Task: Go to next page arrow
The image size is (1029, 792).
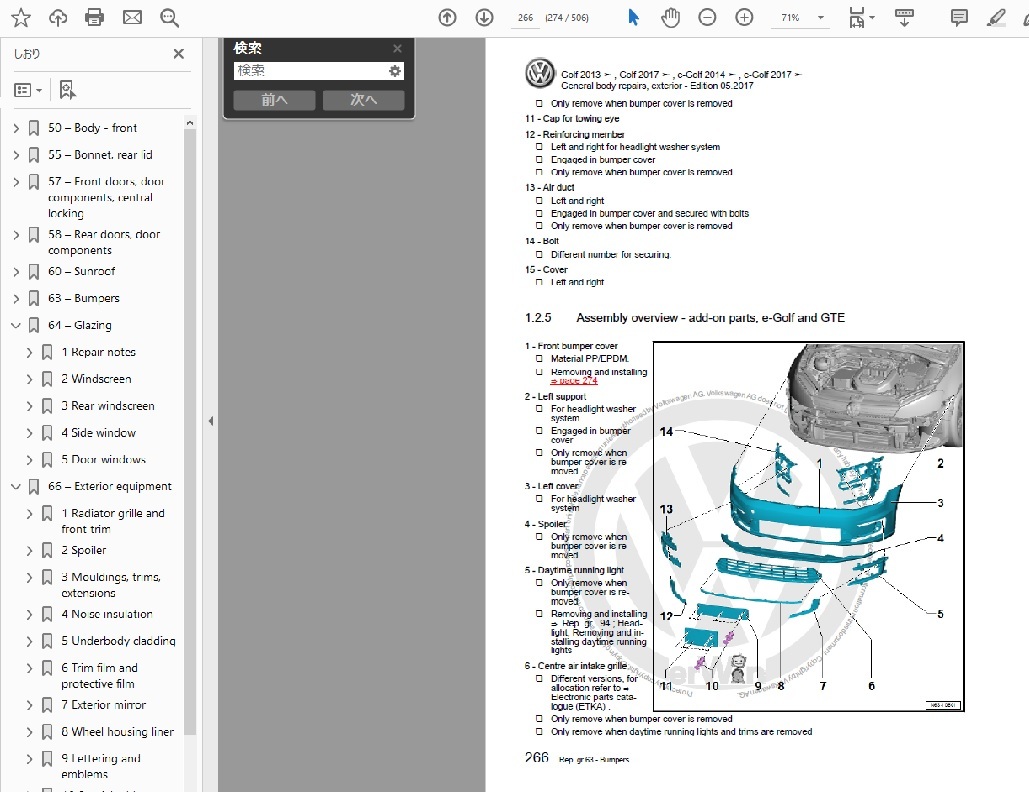Action: tap(484, 18)
